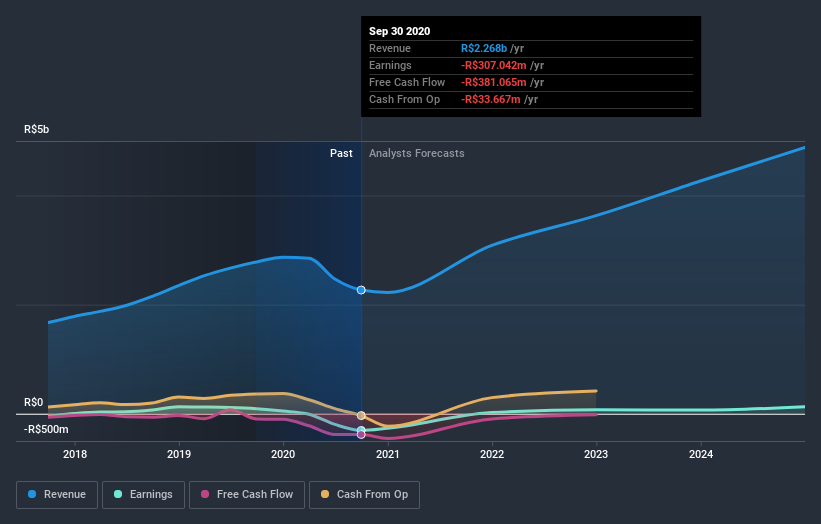The height and width of the screenshot is (524, 821).
Task: Click the -R$381.065m free cash flow value
Action: coord(494,82)
